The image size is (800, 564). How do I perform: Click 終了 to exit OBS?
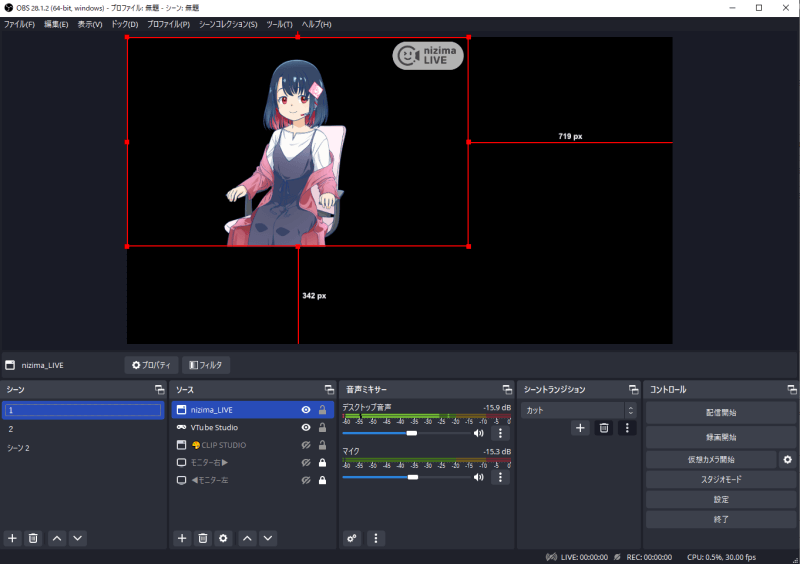point(721,519)
